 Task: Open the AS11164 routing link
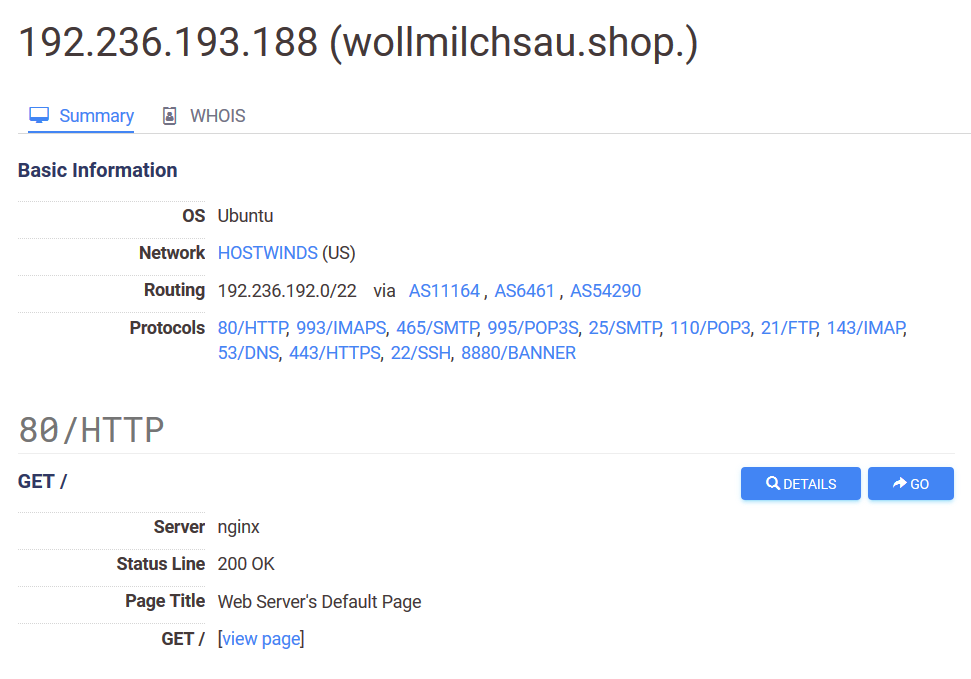click(444, 291)
